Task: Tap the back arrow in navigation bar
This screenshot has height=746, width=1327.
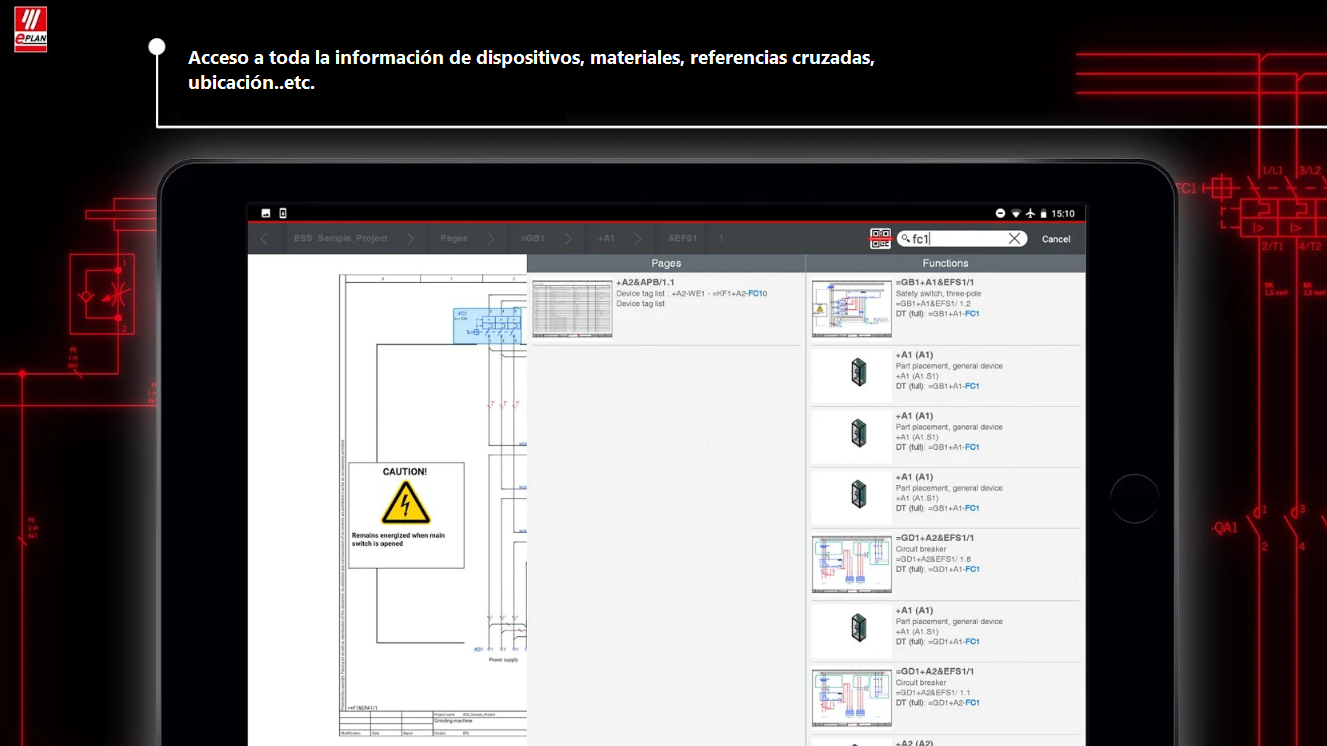Action: click(x=264, y=239)
